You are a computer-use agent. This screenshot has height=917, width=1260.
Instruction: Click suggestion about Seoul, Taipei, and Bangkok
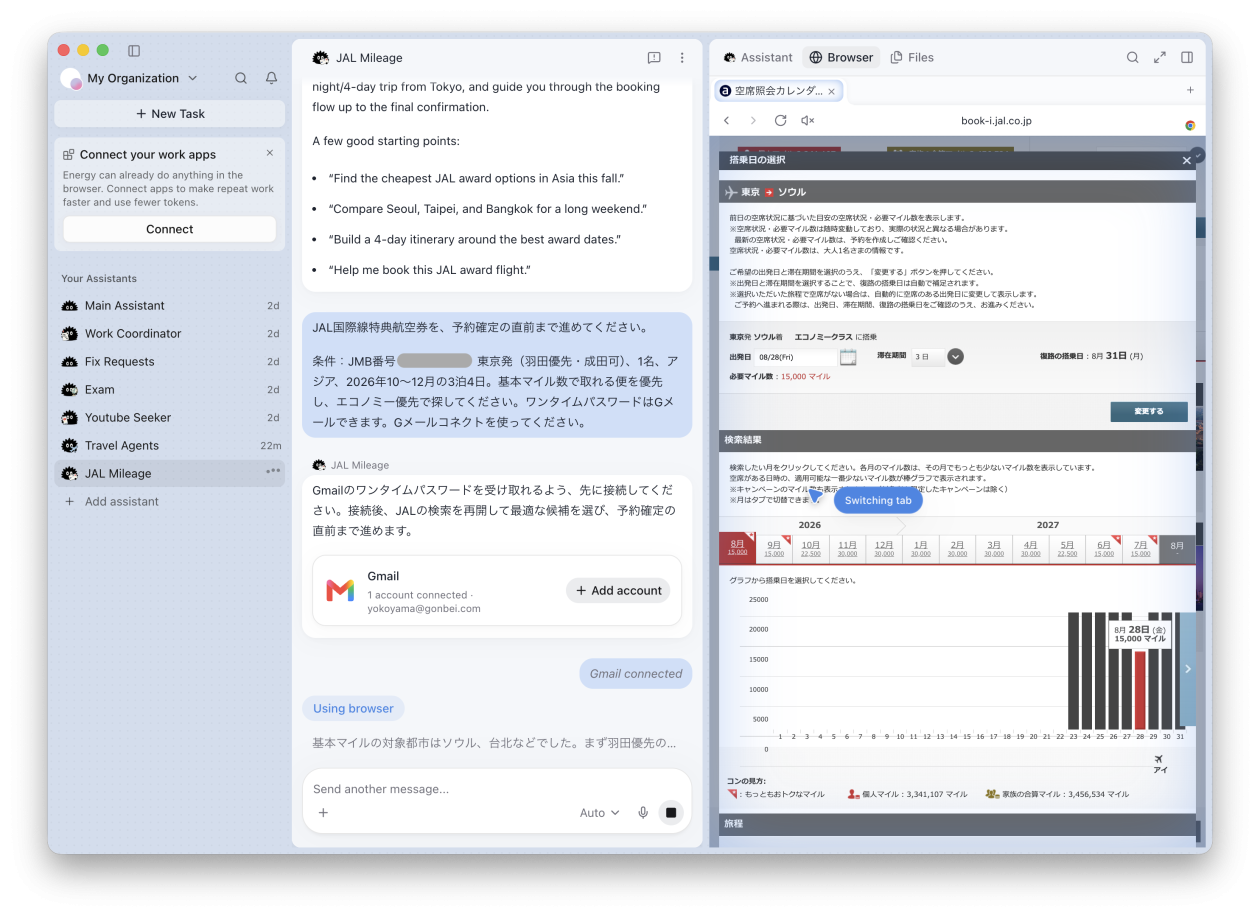(x=488, y=209)
